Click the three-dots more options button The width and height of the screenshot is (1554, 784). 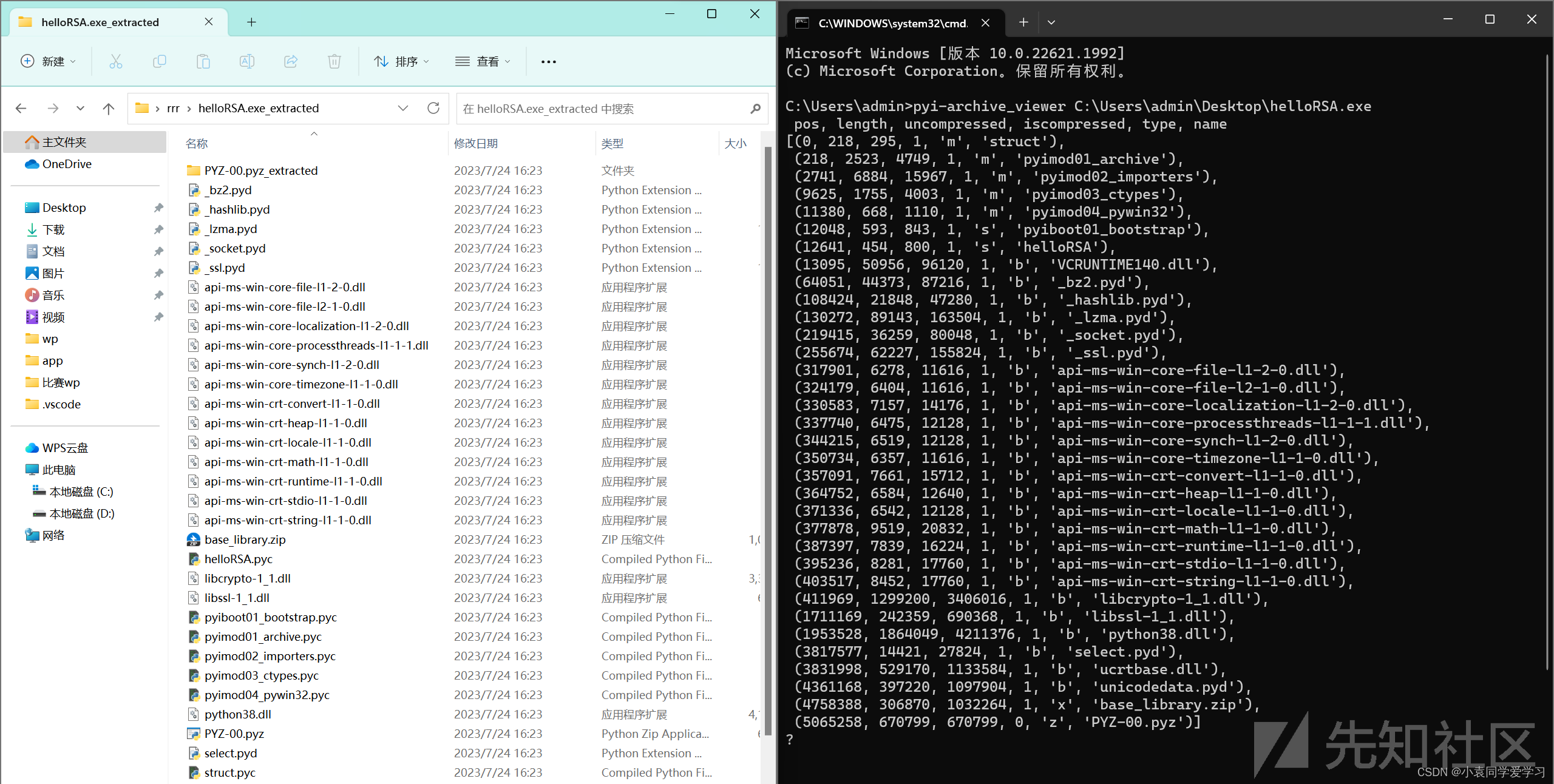[x=549, y=61]
